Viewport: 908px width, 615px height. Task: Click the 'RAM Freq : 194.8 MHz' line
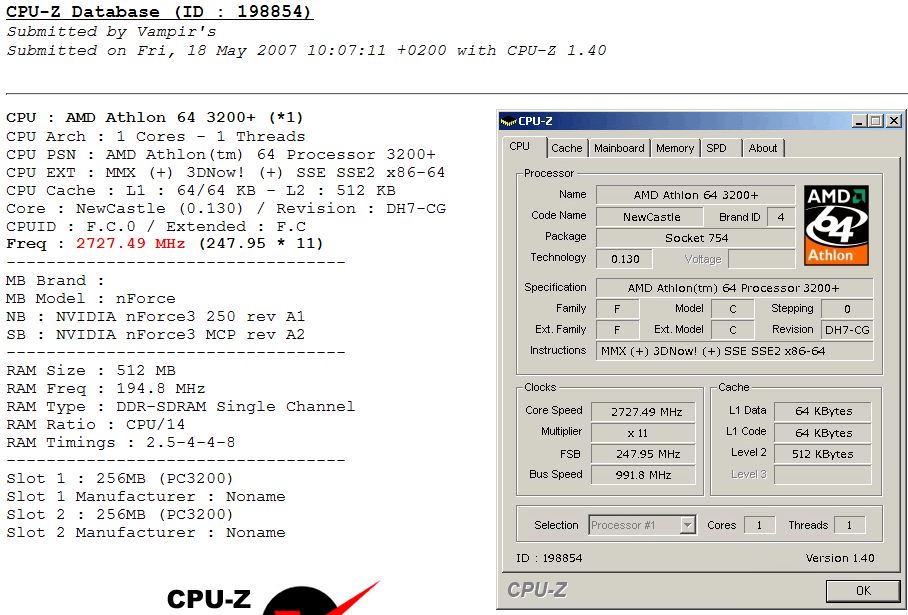(105, 389)
